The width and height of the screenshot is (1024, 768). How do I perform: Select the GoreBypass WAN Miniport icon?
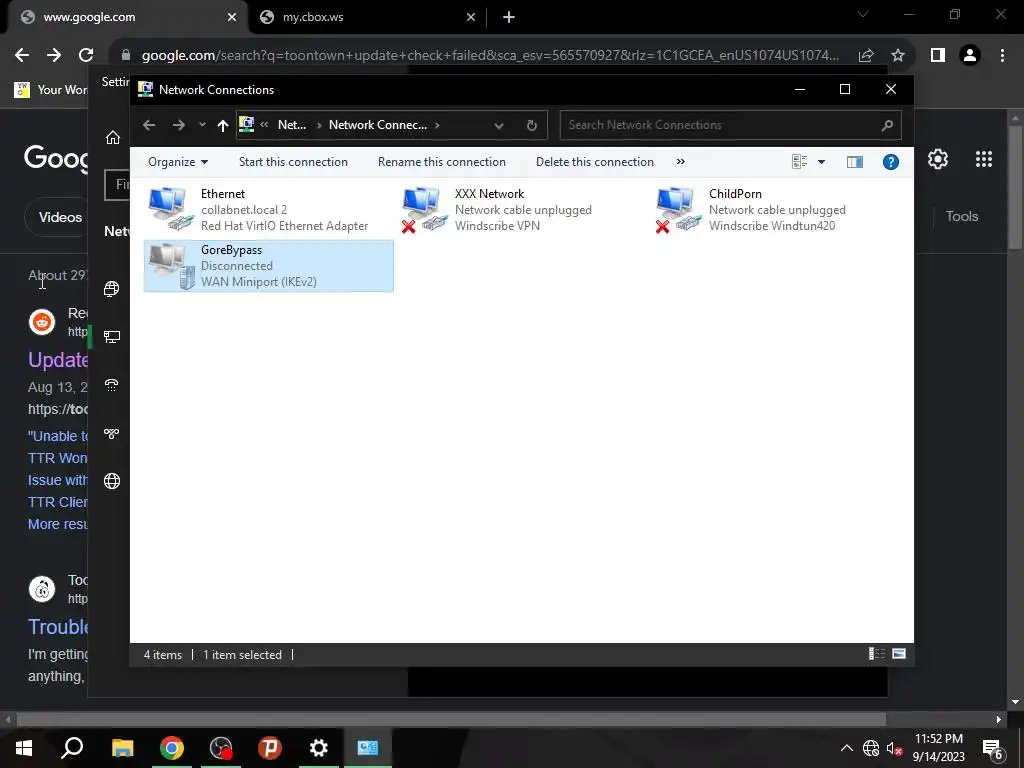click(x=171, y=265)
